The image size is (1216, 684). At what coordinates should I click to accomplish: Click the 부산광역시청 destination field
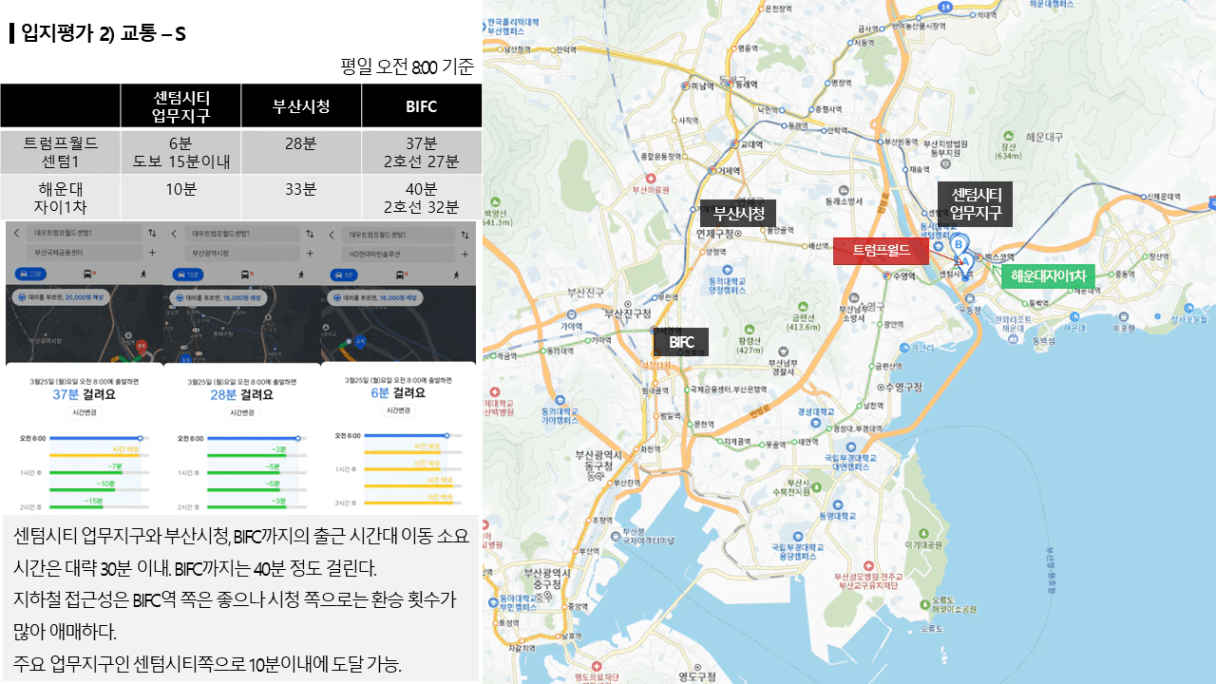(242, 253)
